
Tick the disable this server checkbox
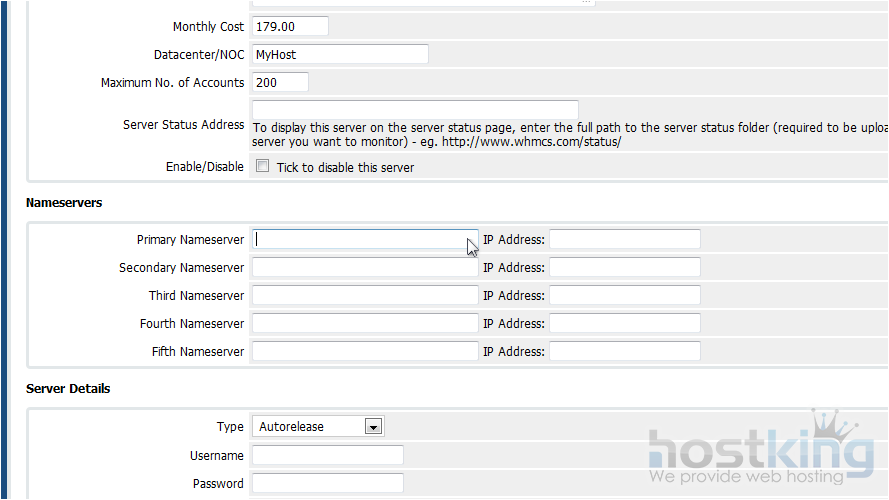262,167
